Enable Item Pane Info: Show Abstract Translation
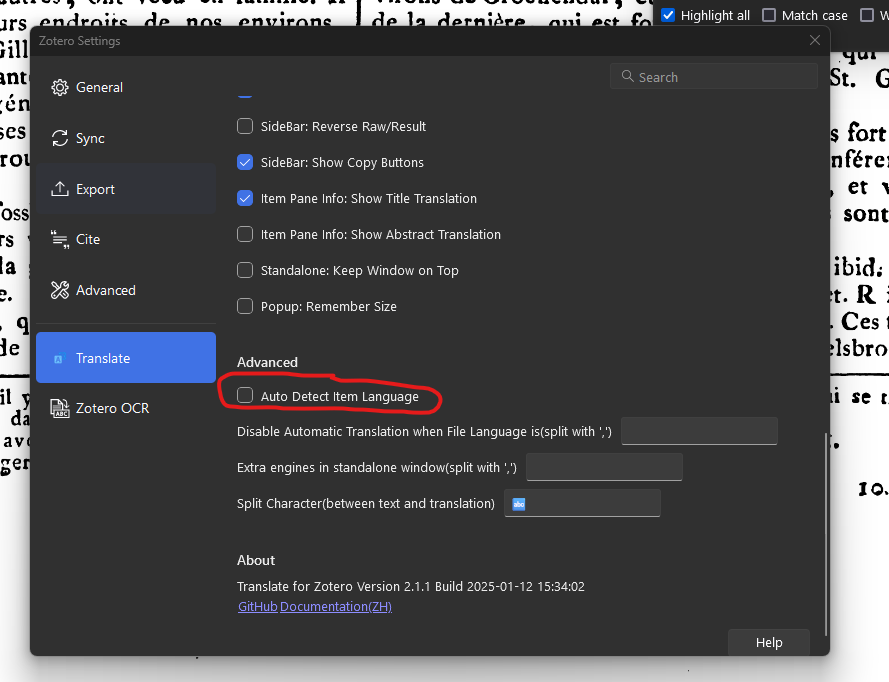This screenshot has height=682, width=889. point(245,234)
